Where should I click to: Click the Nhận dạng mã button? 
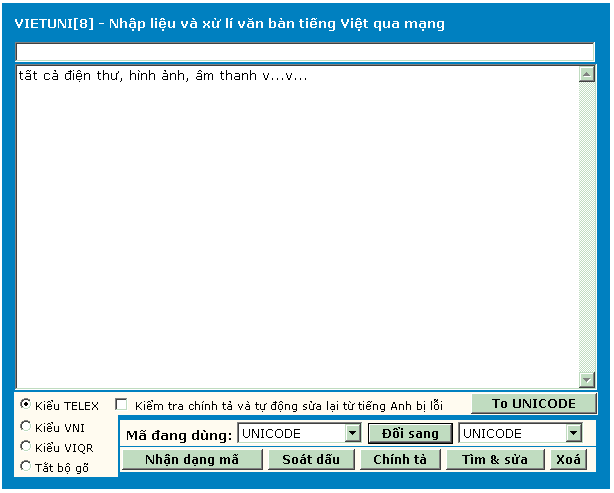click(x=192, y=460)
